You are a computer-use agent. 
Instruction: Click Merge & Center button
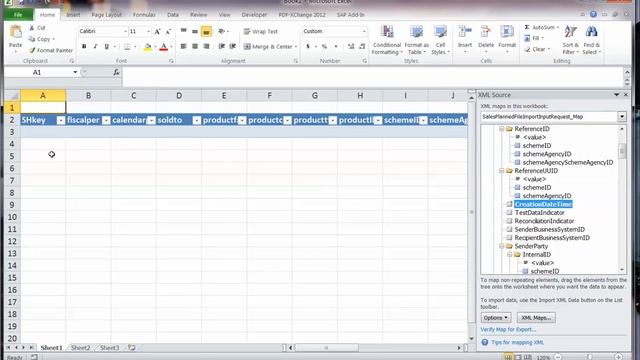tap(270, 47)
